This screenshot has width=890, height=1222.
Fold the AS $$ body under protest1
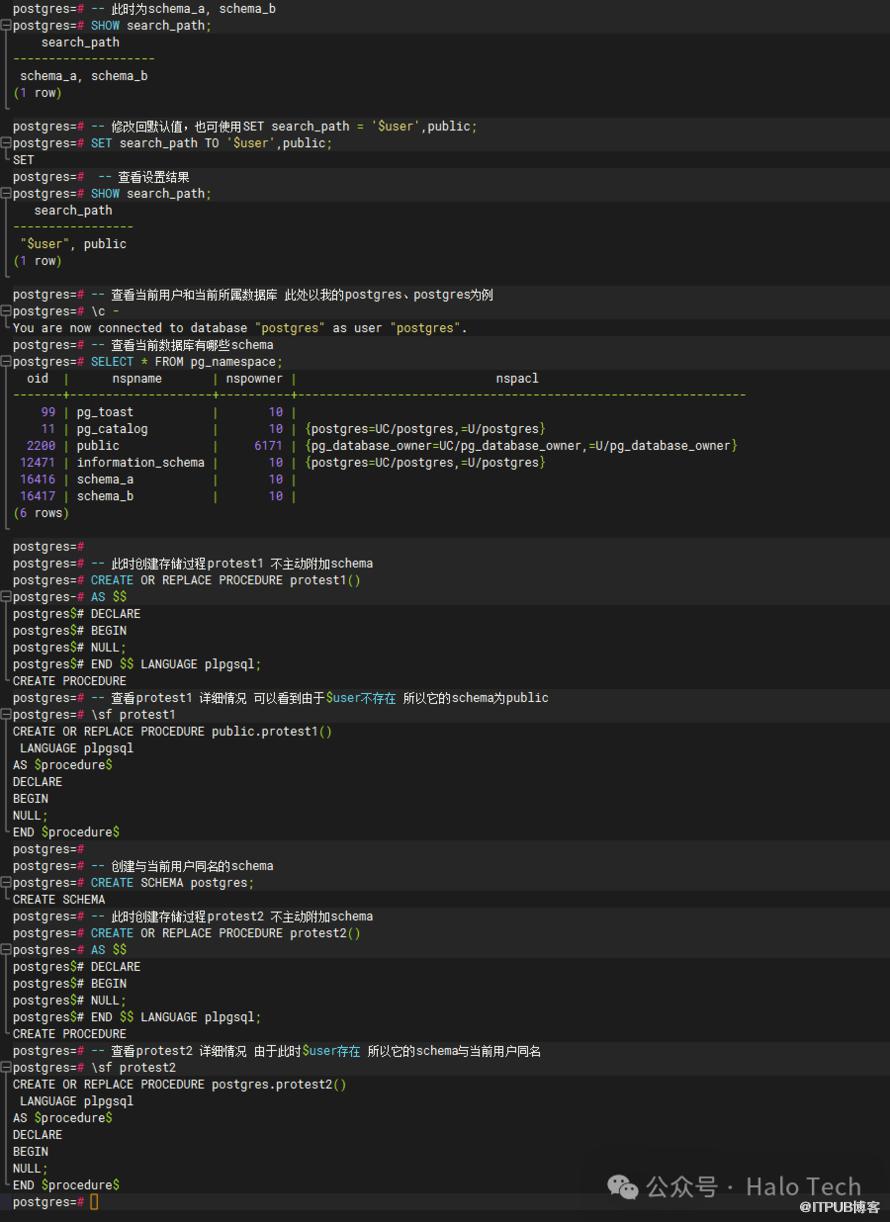(x=5, y=597)
